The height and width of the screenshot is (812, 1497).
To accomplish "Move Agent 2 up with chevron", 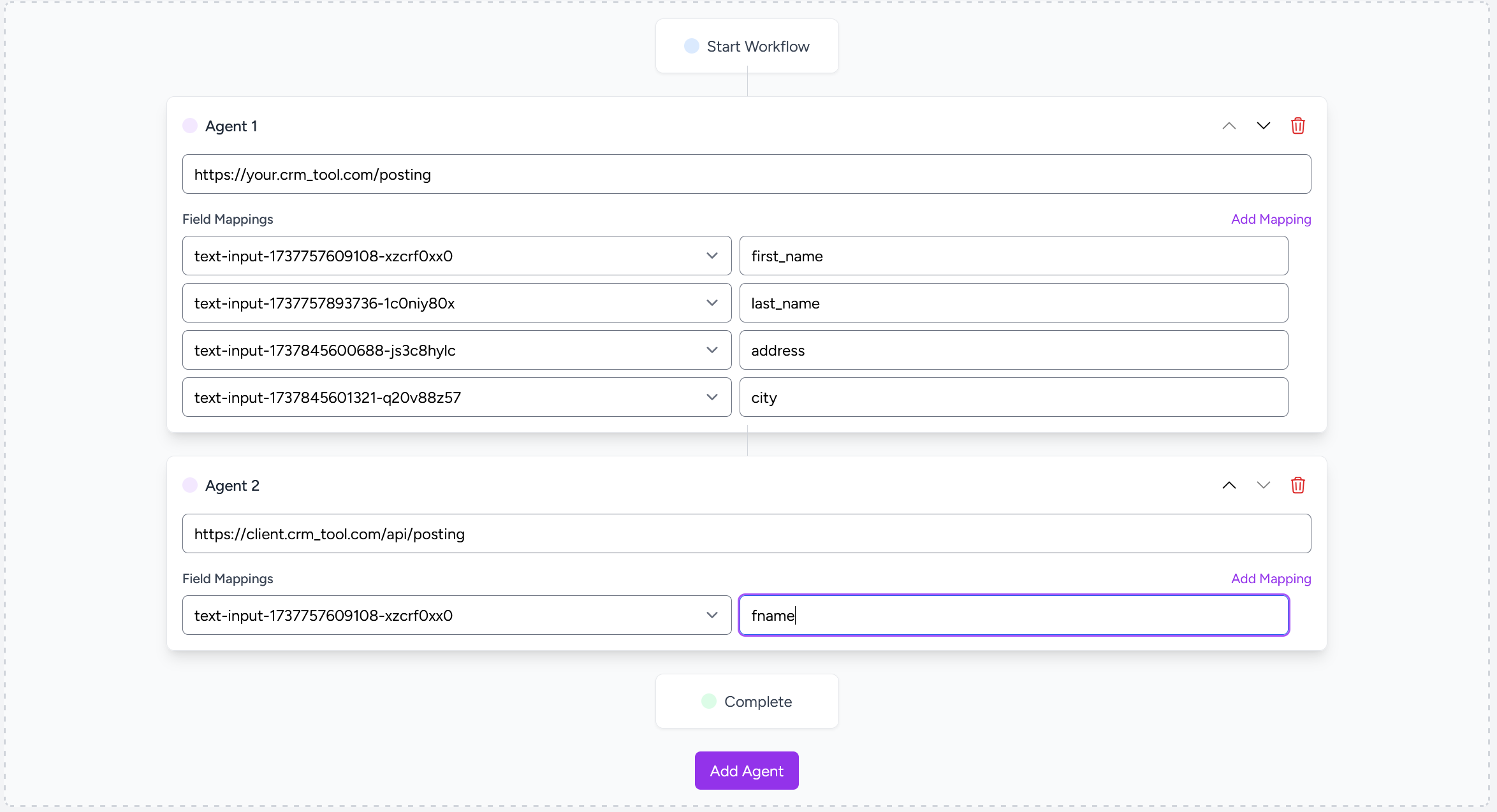I will tap(1229, 485).
